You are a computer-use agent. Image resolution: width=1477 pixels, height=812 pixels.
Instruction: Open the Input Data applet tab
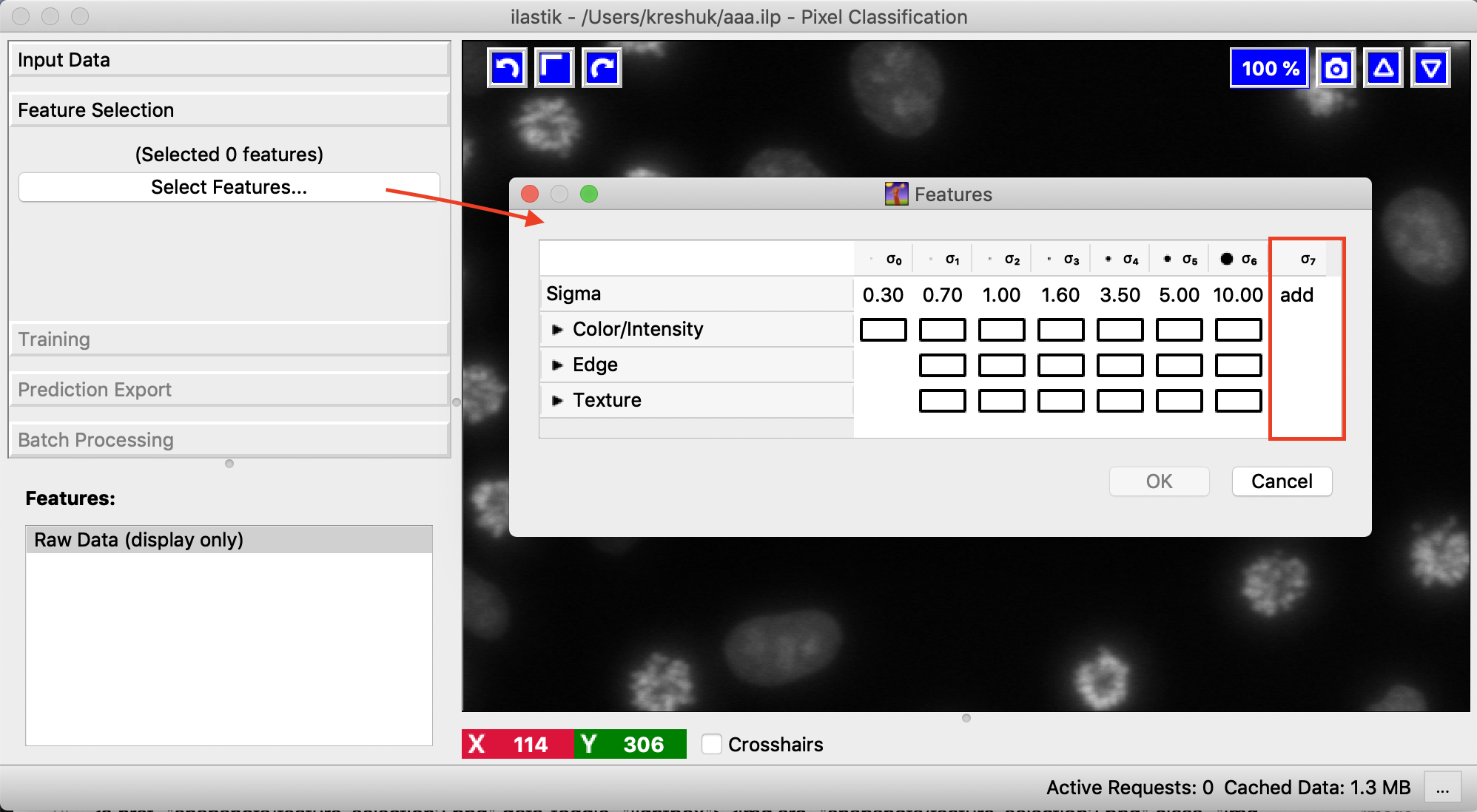tap(229, 60)
